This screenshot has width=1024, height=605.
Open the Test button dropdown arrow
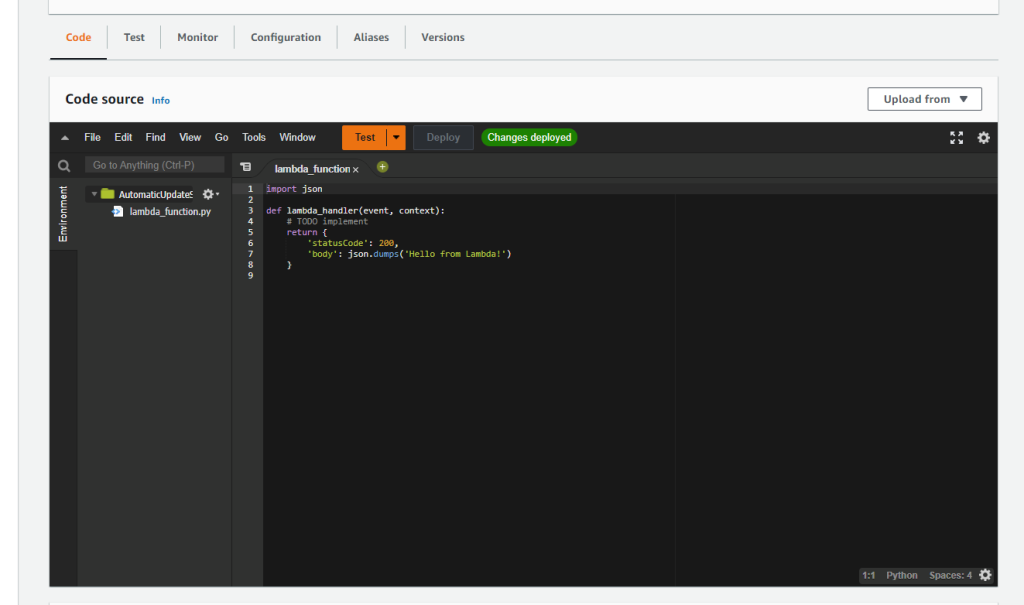[x=397, y=138]
